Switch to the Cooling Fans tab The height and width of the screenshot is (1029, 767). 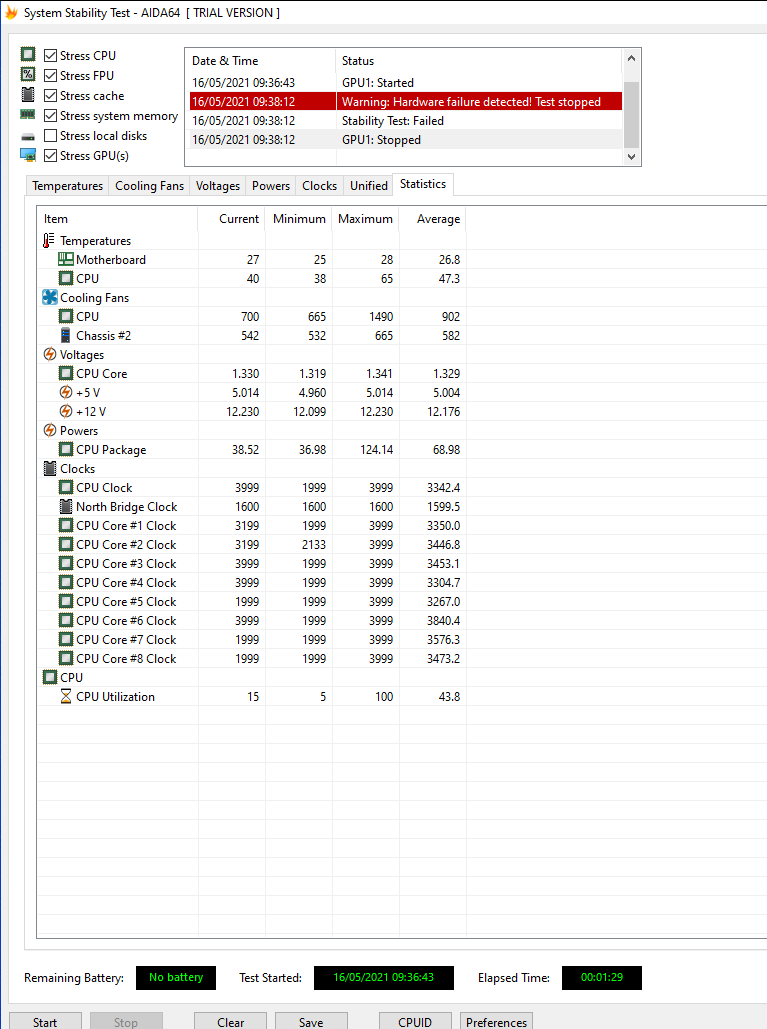coord(150,186)
